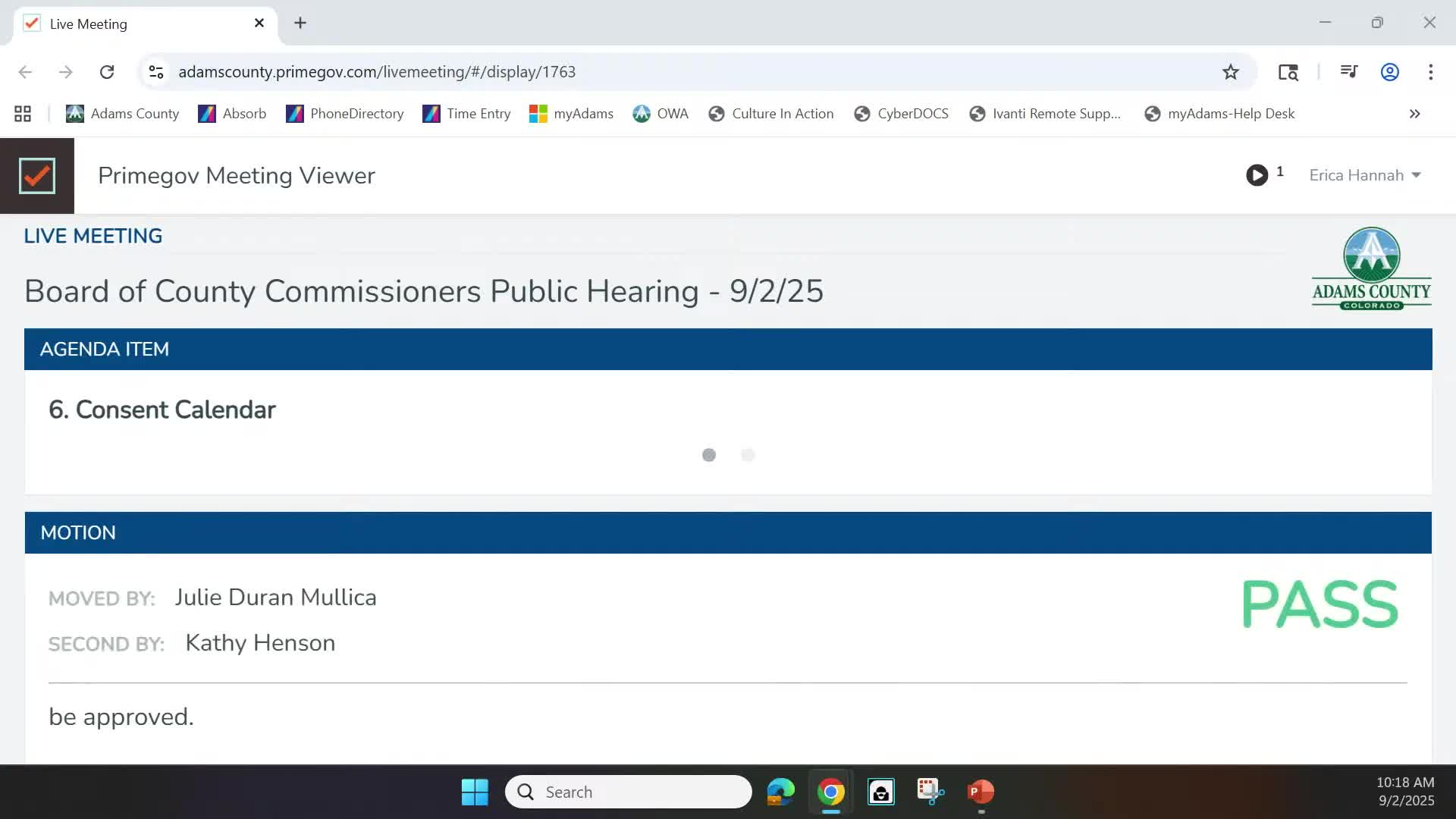Expand the hidden bookmarks chevron
Image resolution: width=1456 pixels, height=819 pixels.
[1414, 114]
